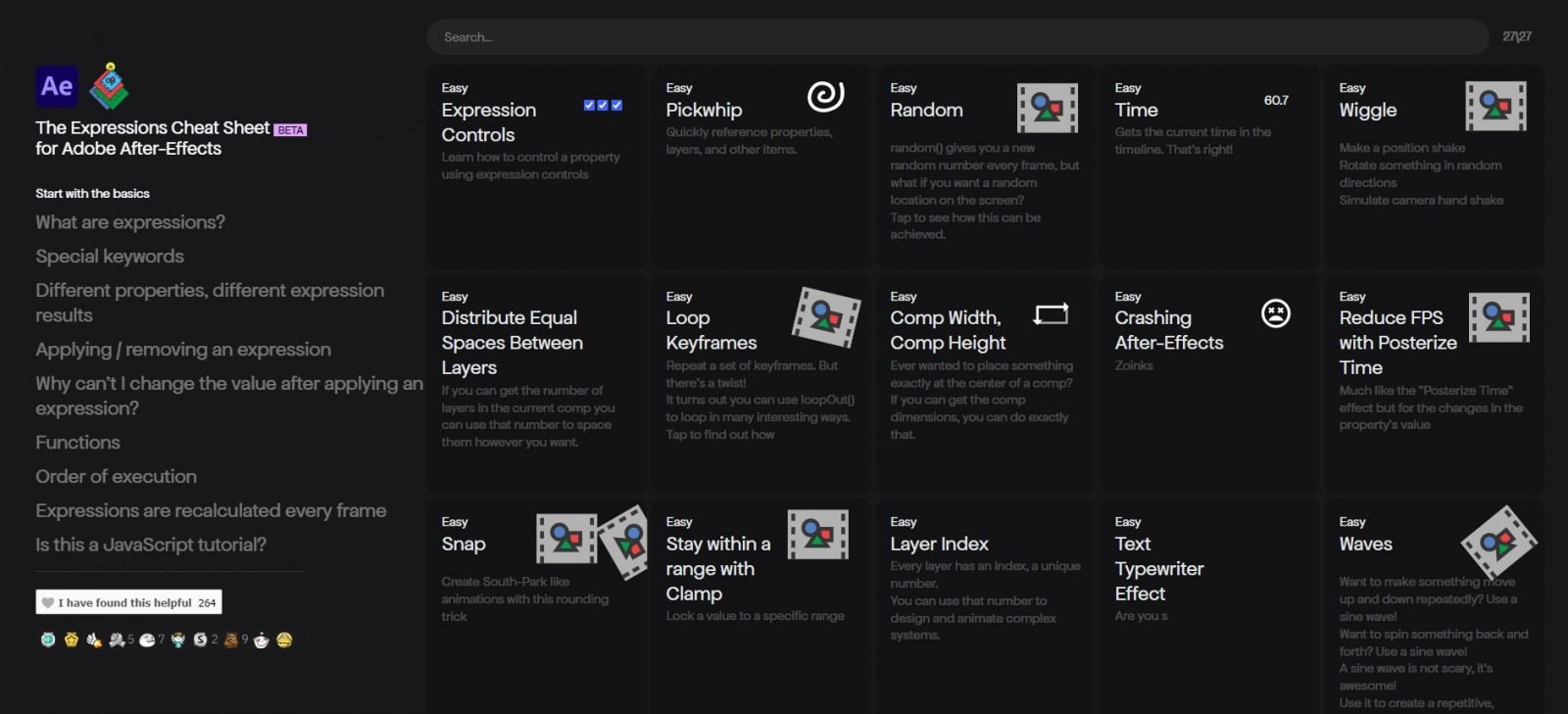Click the 60.7 time value on Time card
This screenshot has width=1568, height=714.
tap(1276, 100)
